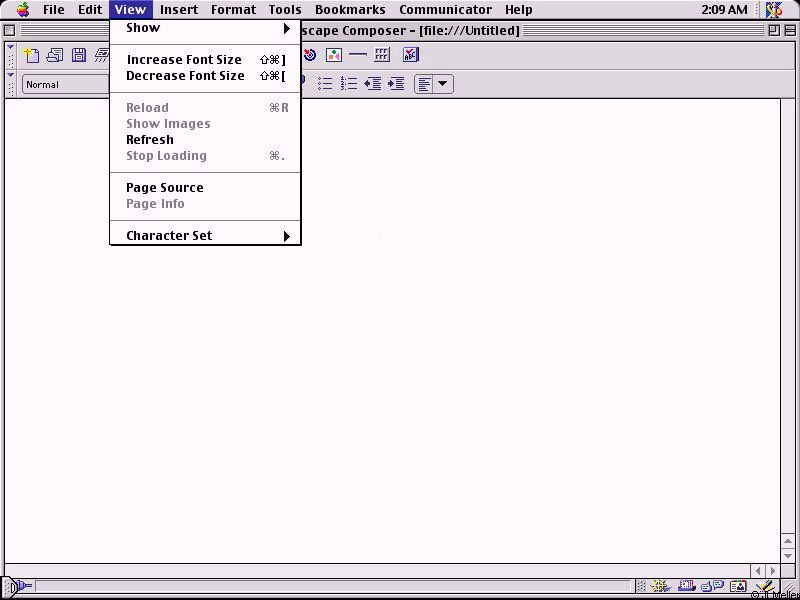Click the grayed Reload menu entry
The height and width of the screenshot is (600, 800).
pyautogui.click(x=205, y=108)
